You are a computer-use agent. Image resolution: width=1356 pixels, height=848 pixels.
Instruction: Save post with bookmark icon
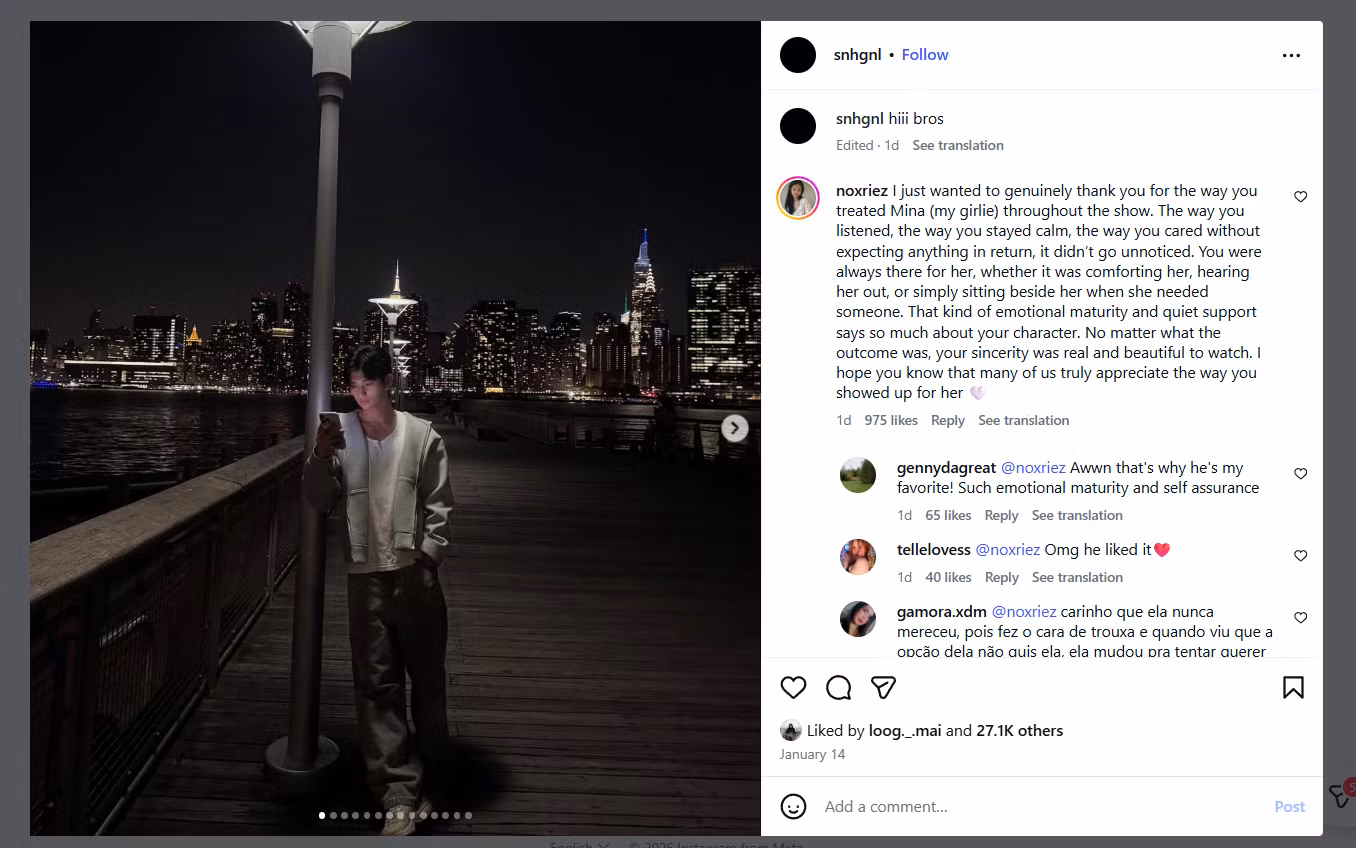point(1292,688)
